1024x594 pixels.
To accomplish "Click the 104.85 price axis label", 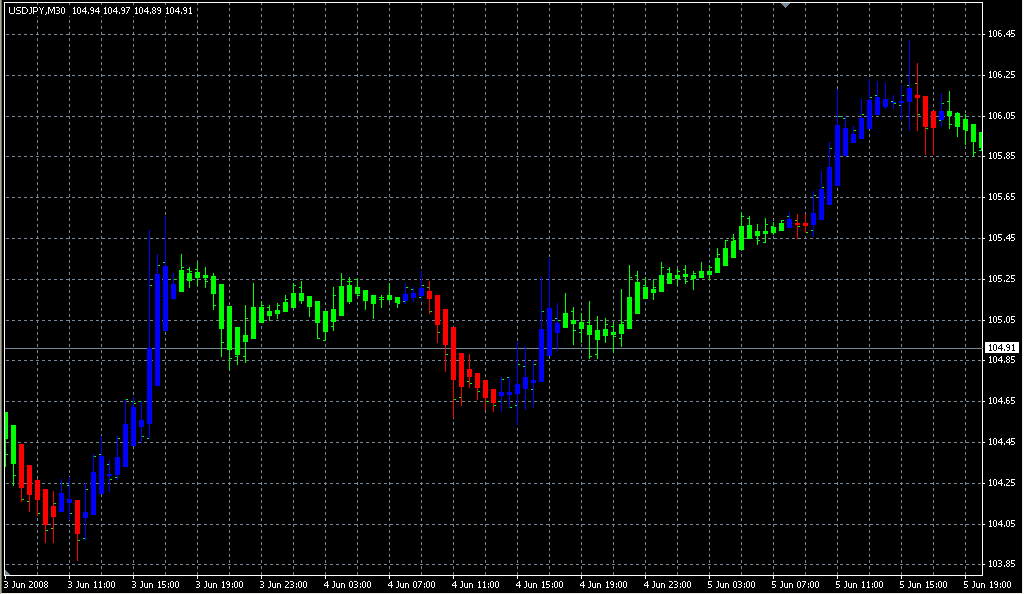I will click(x=1002, y=360).
